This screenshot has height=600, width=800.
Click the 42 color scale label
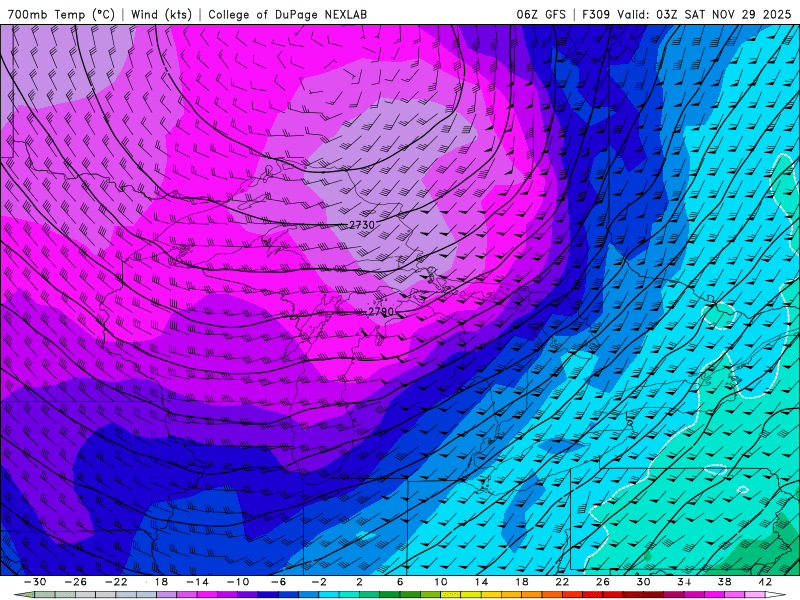click(x=765, y=582)
